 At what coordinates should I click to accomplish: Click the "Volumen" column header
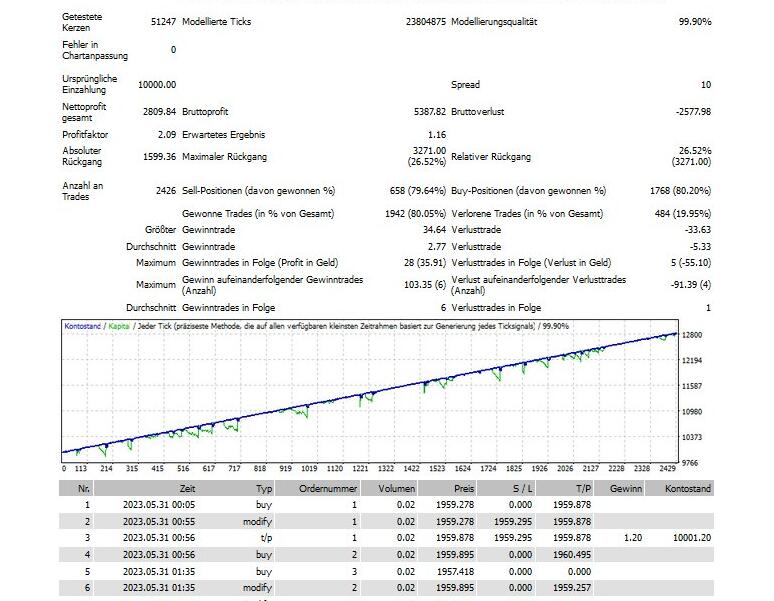point(396,489)
